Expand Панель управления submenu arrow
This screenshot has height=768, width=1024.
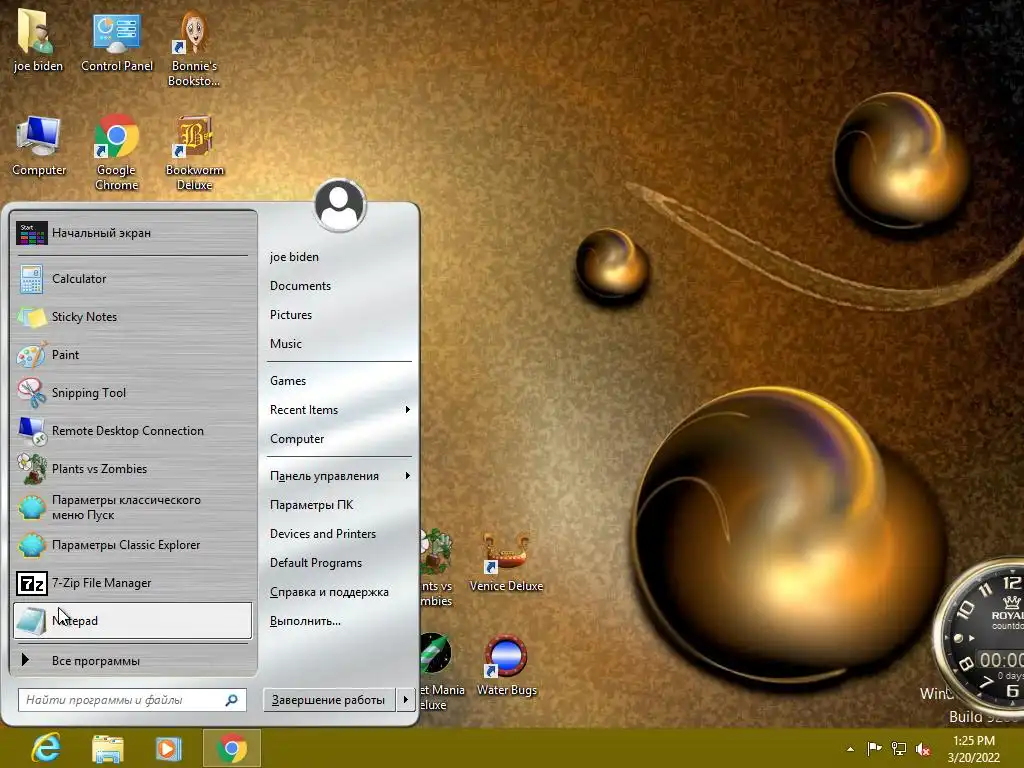(x=408, y=475)
